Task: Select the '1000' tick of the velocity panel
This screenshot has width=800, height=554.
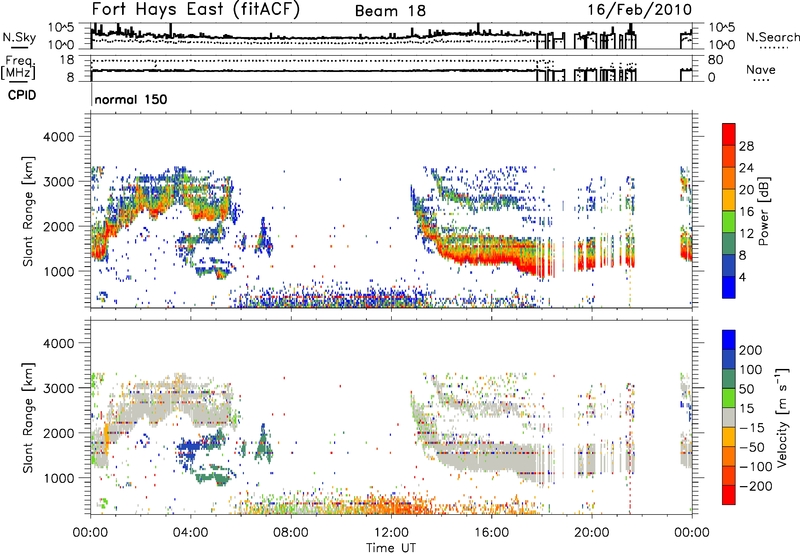Action: pos(58,478)
